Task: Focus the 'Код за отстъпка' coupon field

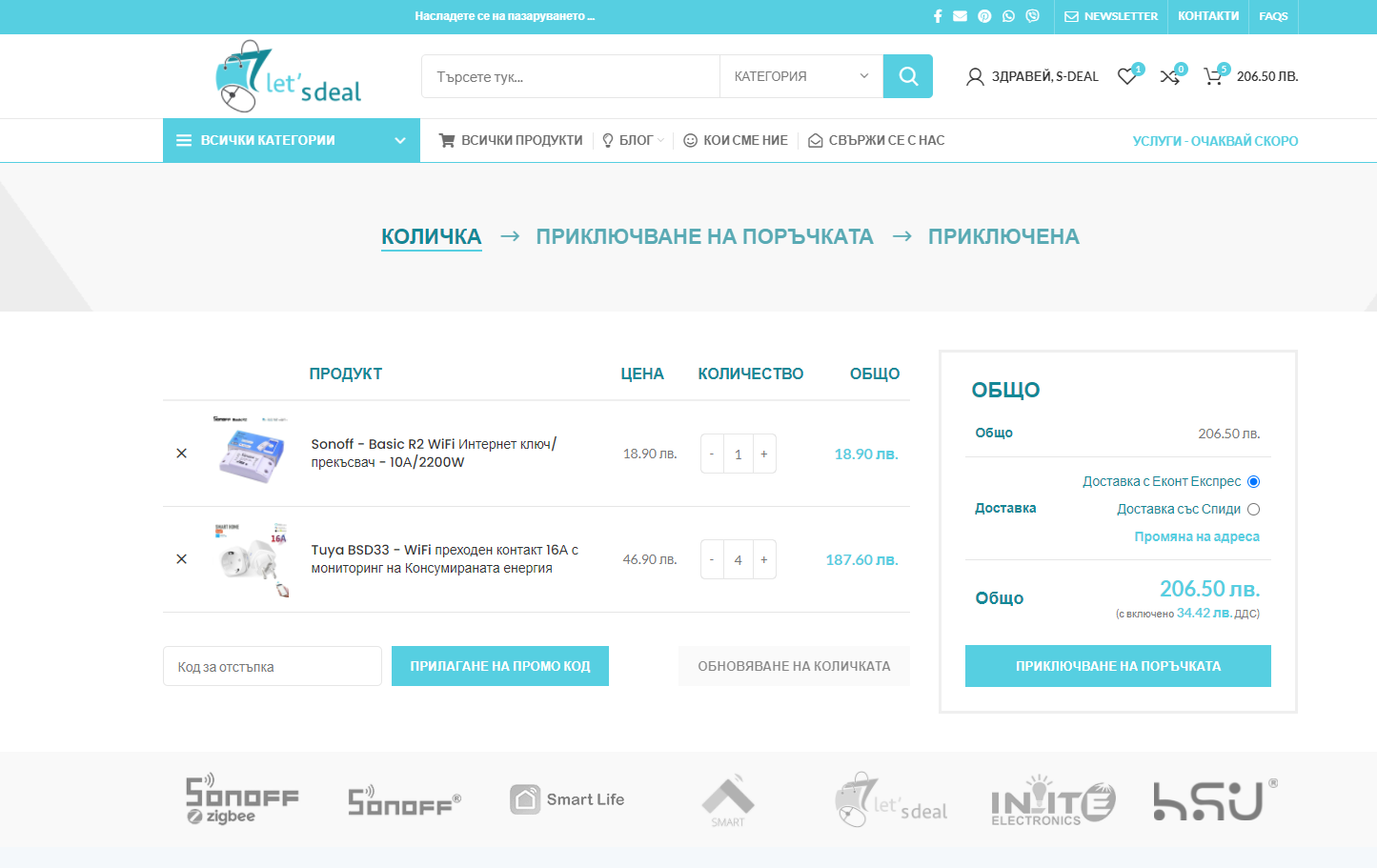Action: pyautogui.click(x=273, y=666)
